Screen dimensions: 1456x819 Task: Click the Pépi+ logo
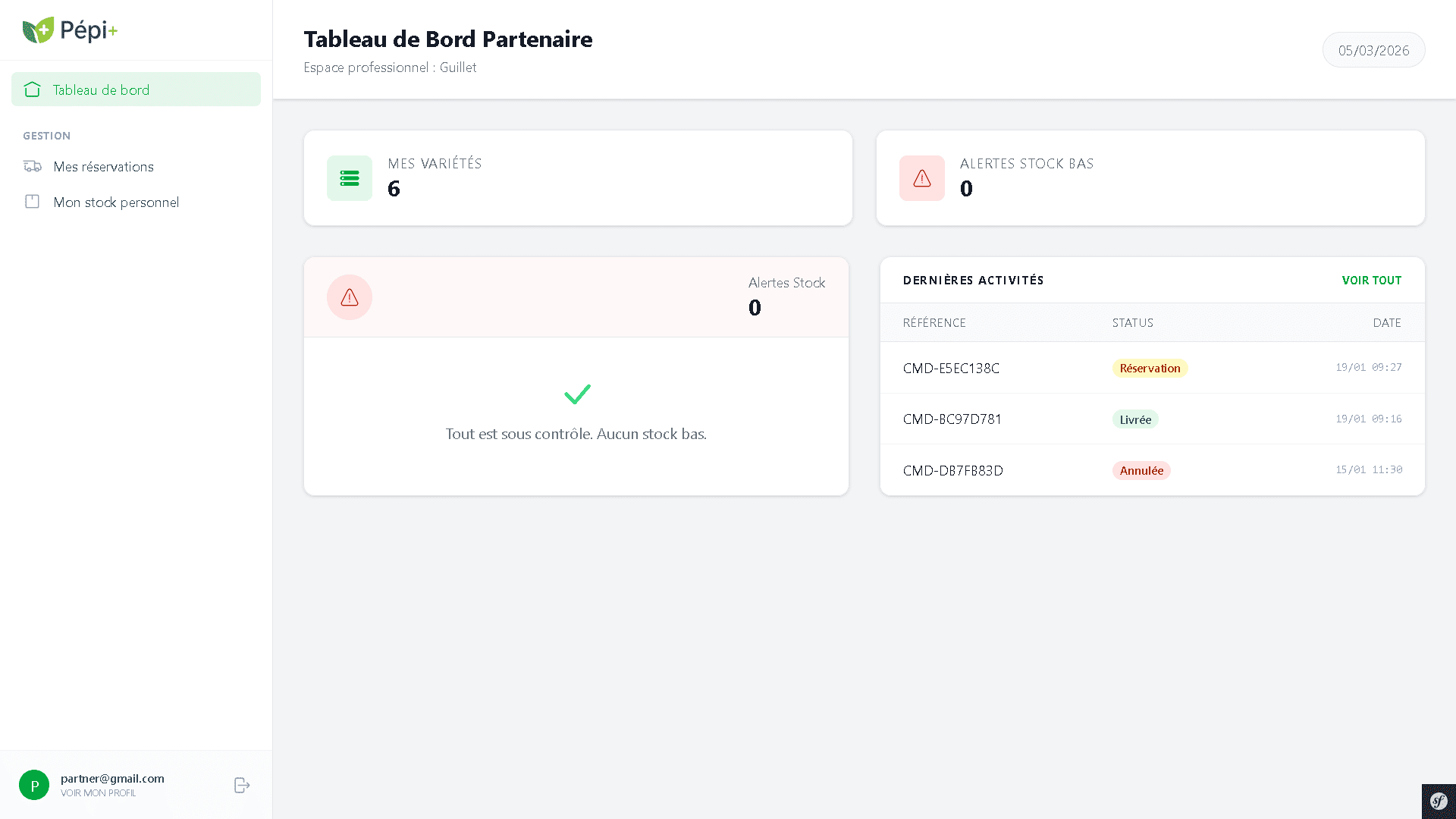tap(71, 30)
